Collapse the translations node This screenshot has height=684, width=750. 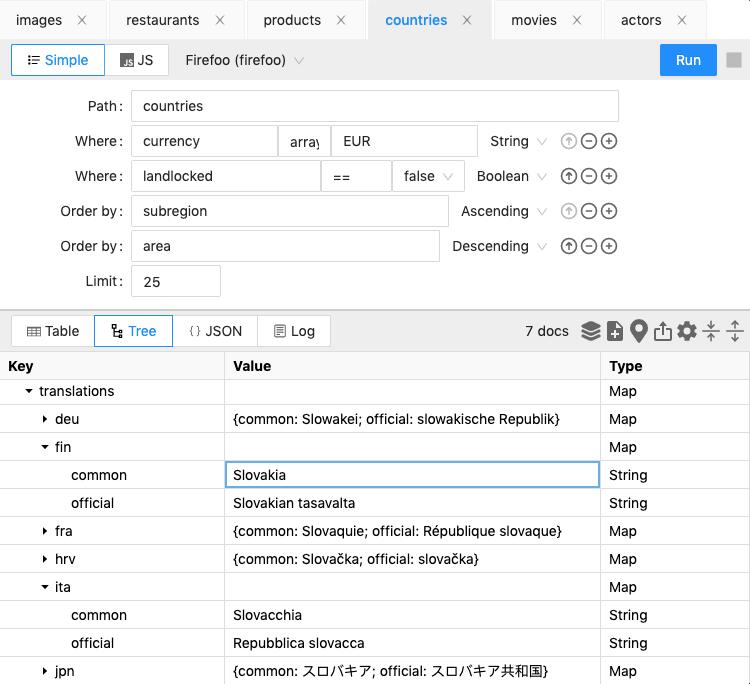29,391
